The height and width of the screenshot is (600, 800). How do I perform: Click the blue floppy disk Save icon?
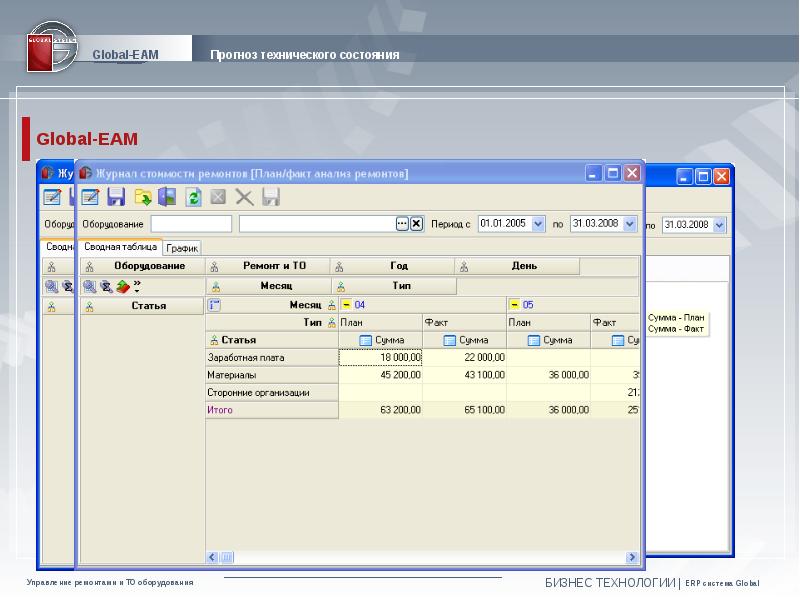coord(116,197)
